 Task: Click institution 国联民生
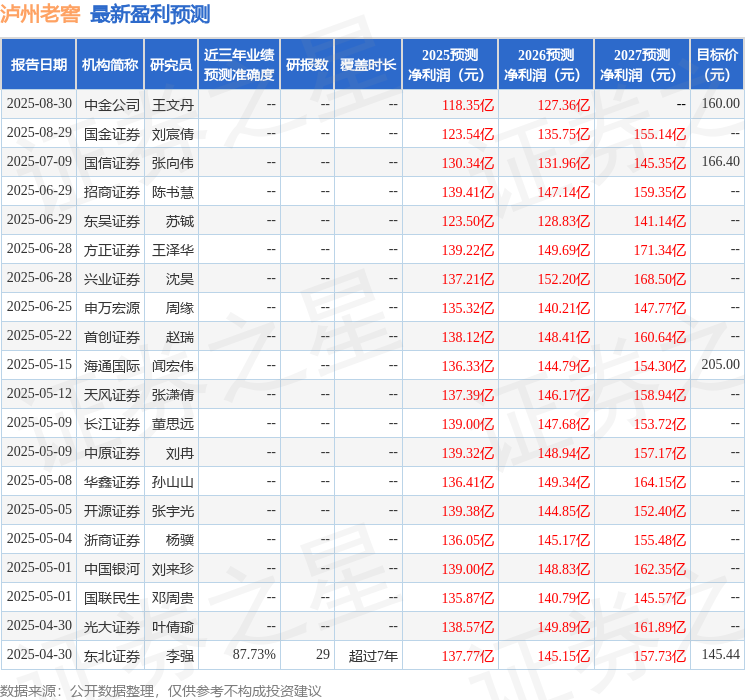112,598
